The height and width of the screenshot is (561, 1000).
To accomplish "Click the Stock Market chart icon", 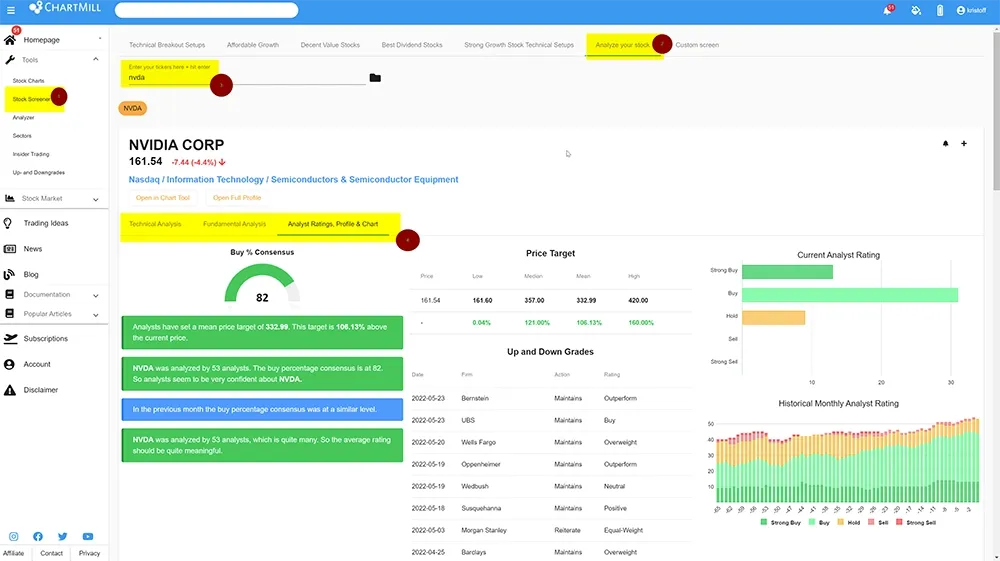I will [10, 198].
